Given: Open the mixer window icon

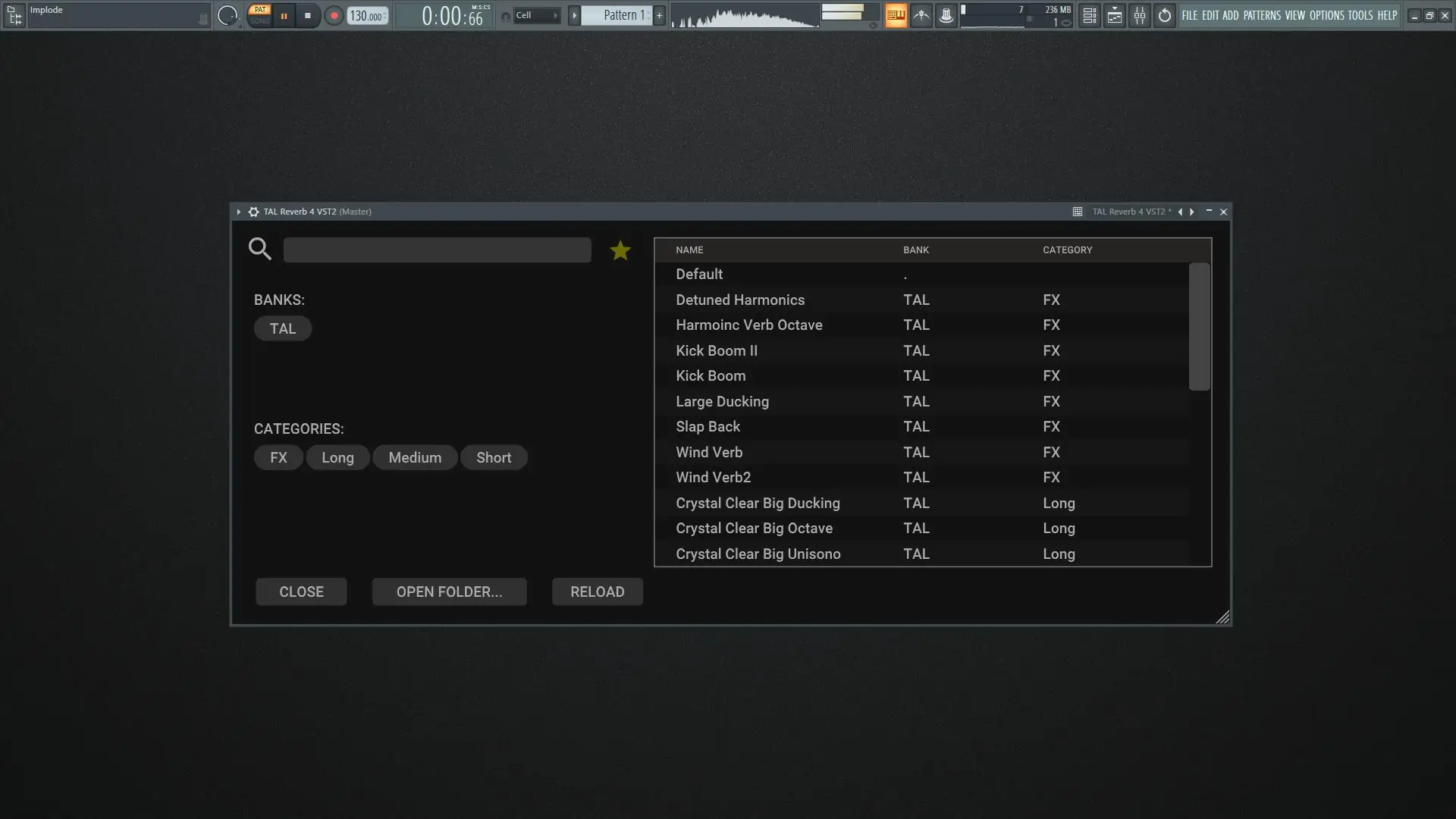Looking at the screenshot, I should [1139, 15].
